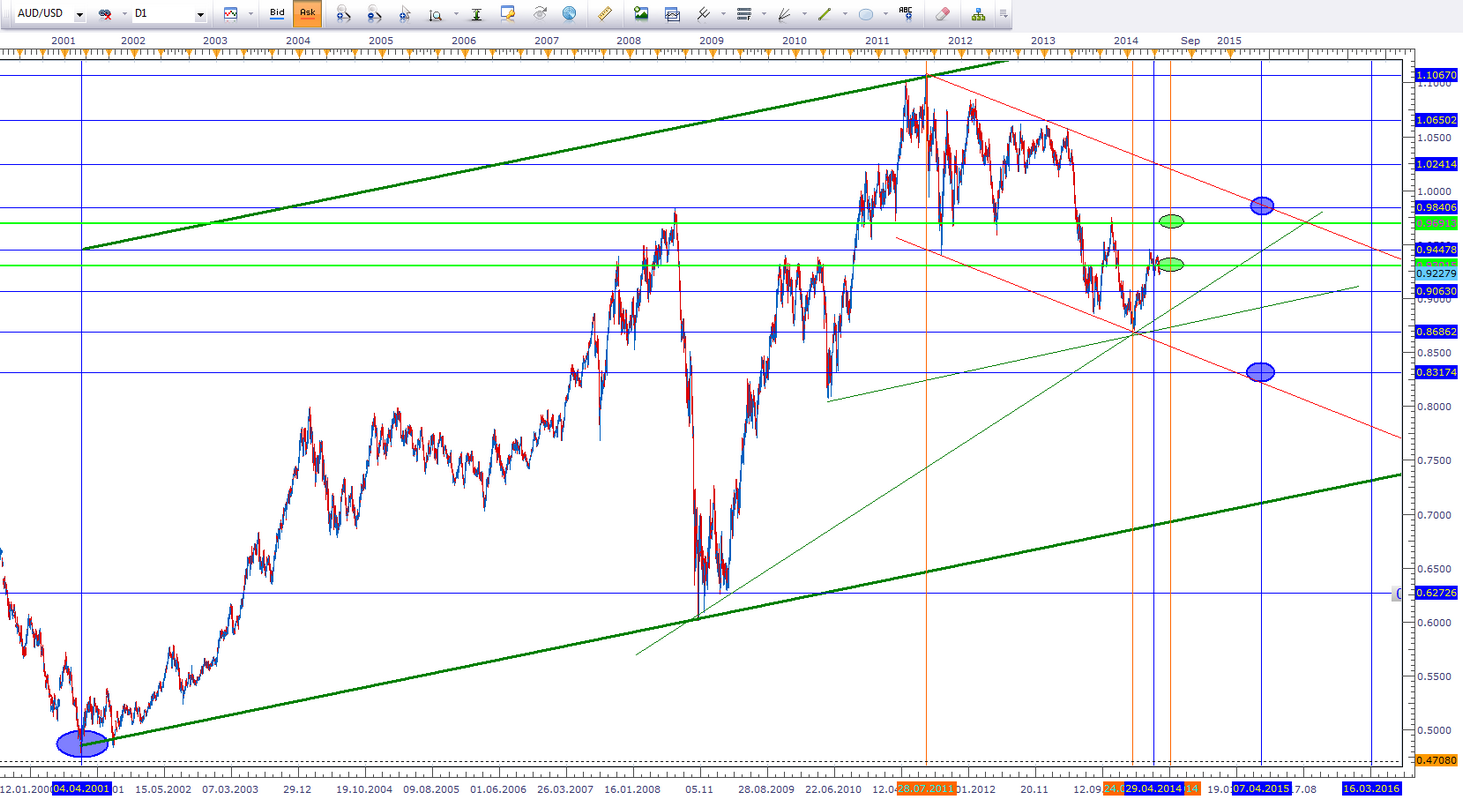Screen dimensions: 1463x800
Task: Click the eye visibility icon in toolbar
Action: click(540, 15)
